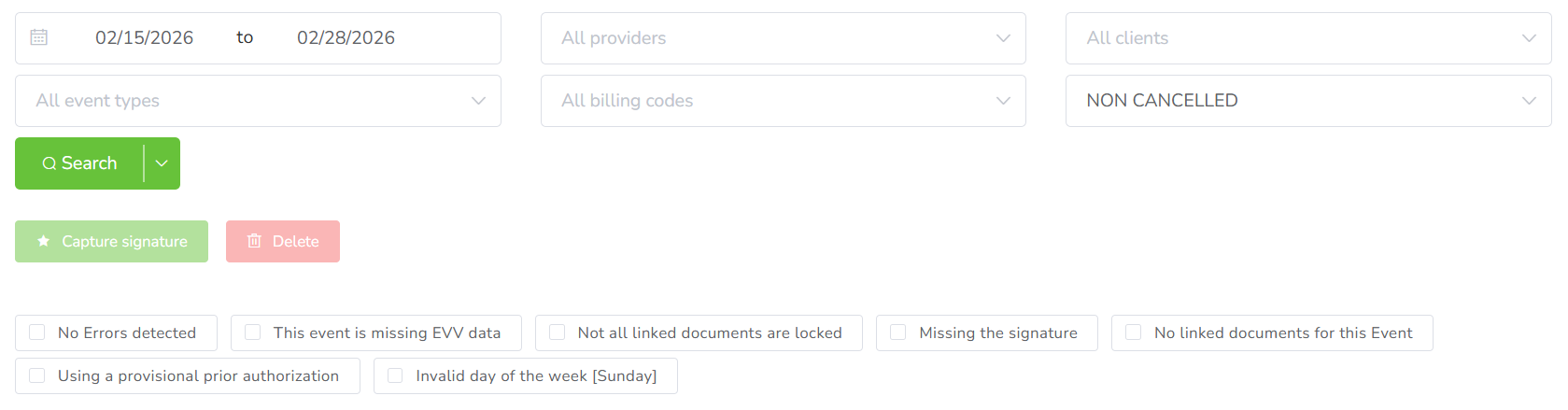Expand the All providers dropdown
The image size is (1568, 410).
pos(783,38)
